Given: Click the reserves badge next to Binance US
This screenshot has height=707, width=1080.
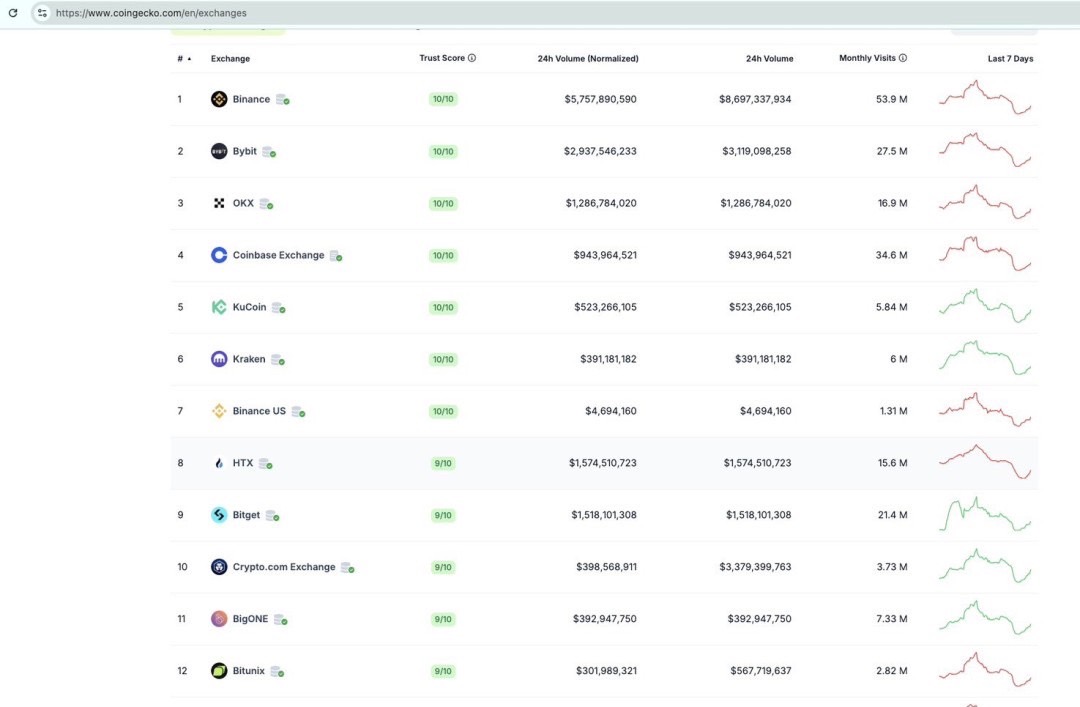Looking at the screenshot, I should pos(298,411).
